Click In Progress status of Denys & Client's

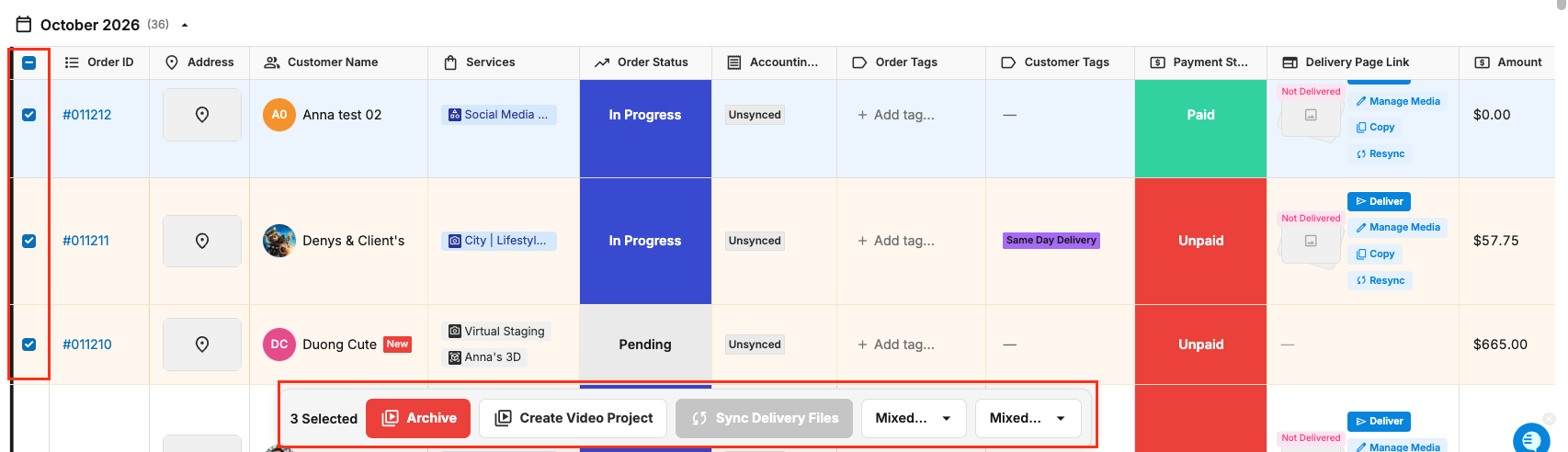[645, 241]
